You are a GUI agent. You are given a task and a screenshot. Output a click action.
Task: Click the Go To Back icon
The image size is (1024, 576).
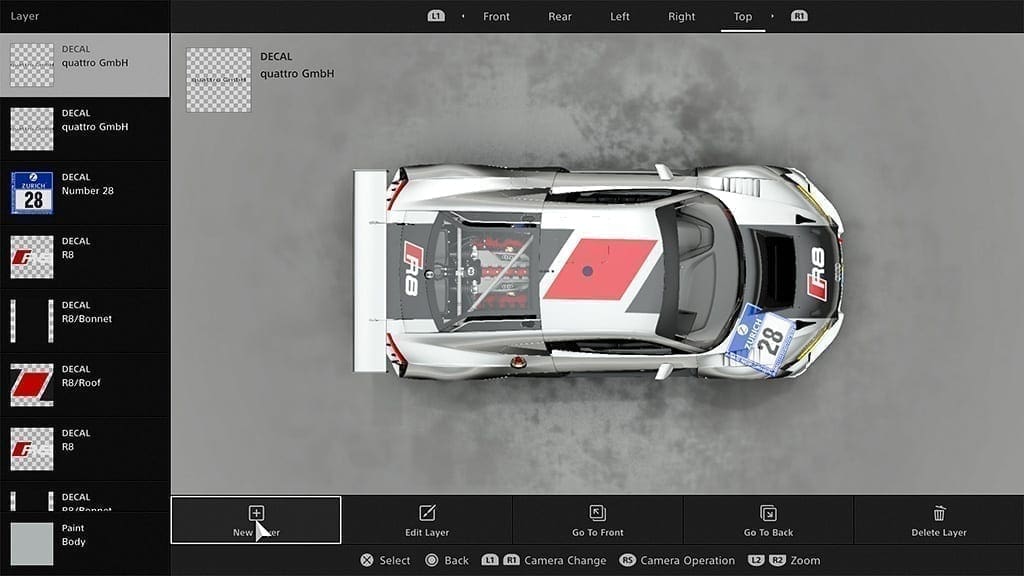point(768,513)
